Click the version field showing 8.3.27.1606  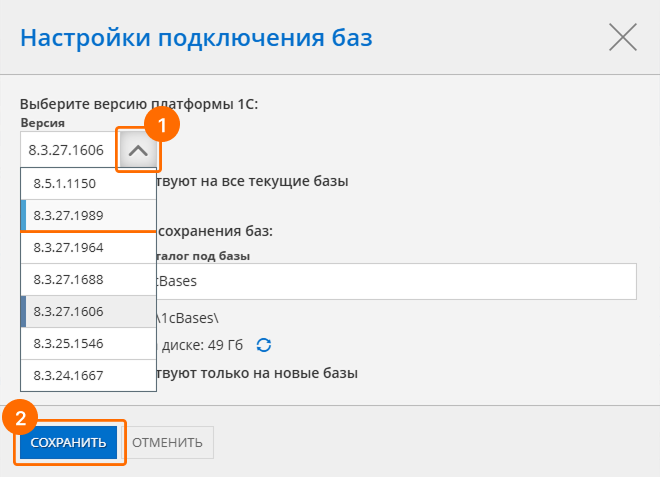pos(68,151)
